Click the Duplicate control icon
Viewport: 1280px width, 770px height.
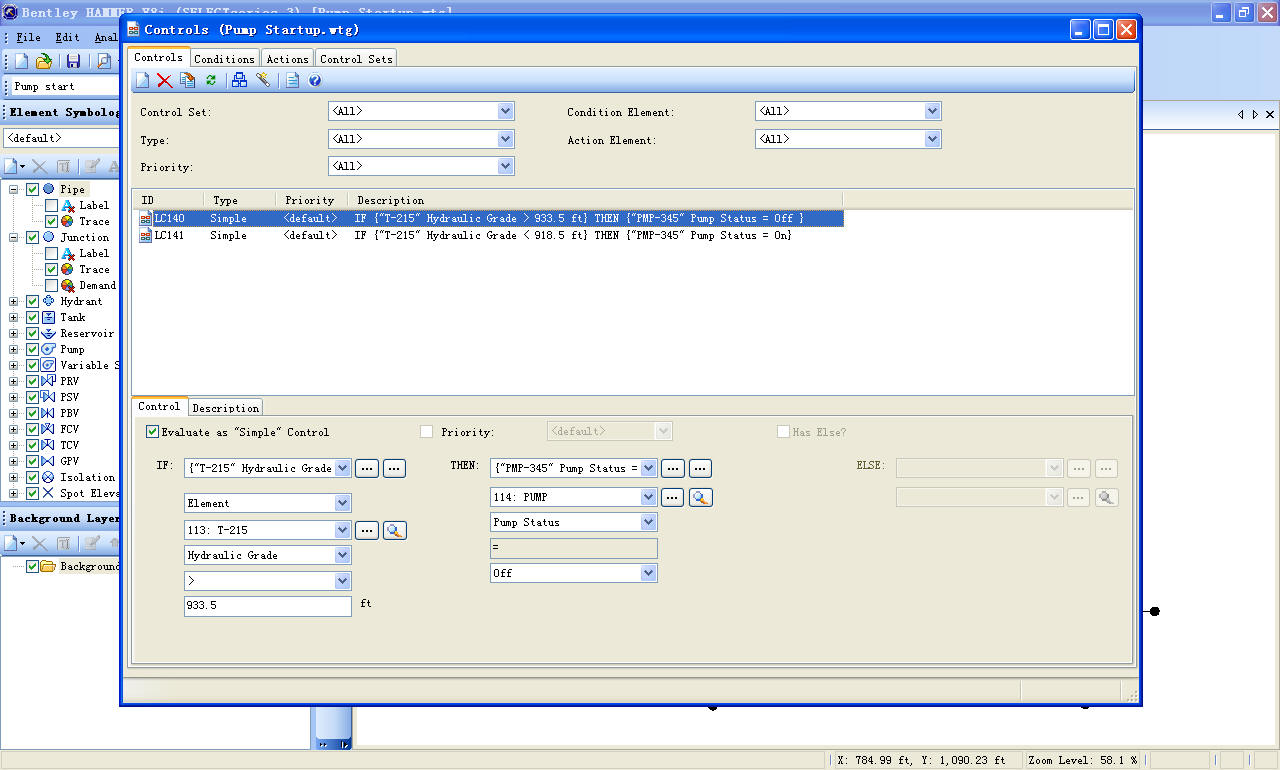187,80
